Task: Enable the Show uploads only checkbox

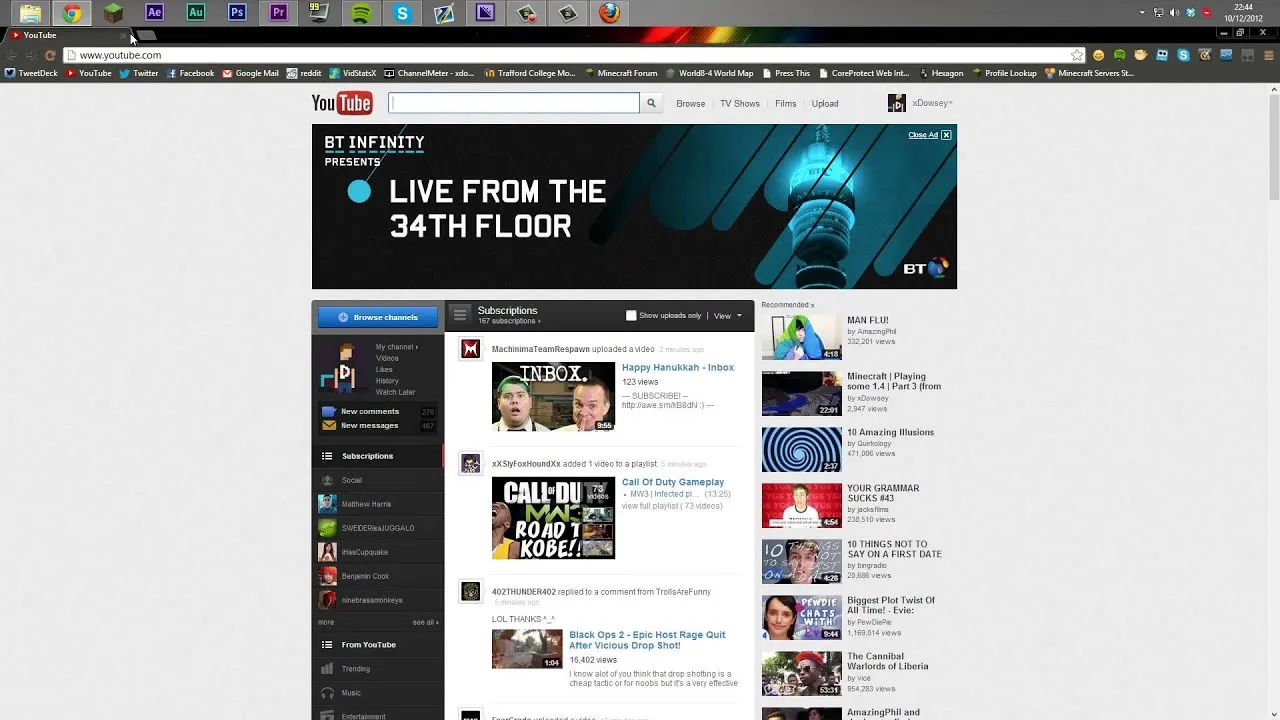Action: [631, 313]
